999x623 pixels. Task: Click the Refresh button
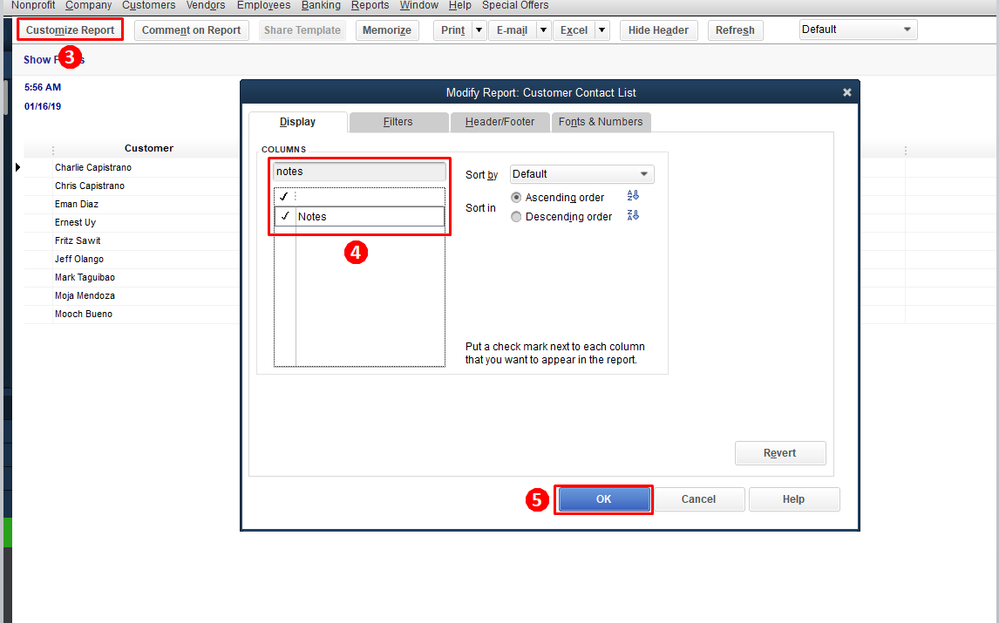coord(735,30)
